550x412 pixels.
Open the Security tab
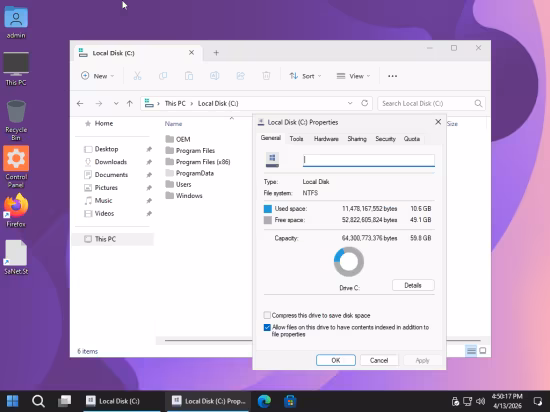385,139
